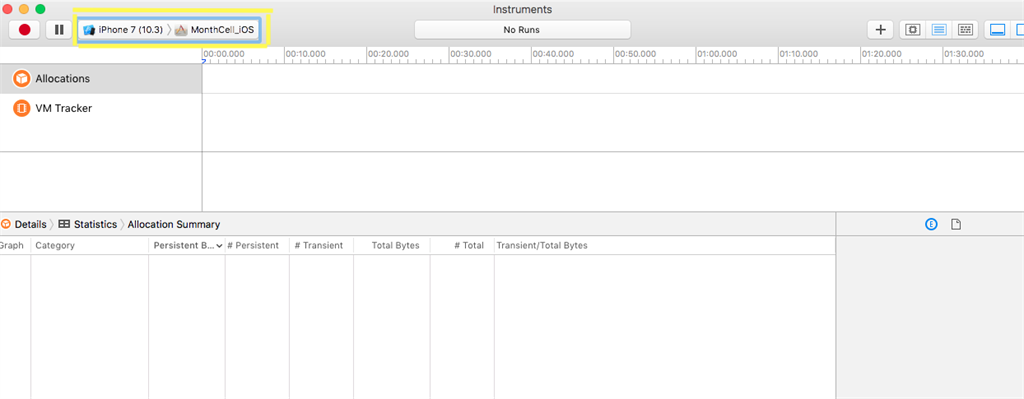Sort by # Total column header
Screen dimensions: 1024x399
462,246
